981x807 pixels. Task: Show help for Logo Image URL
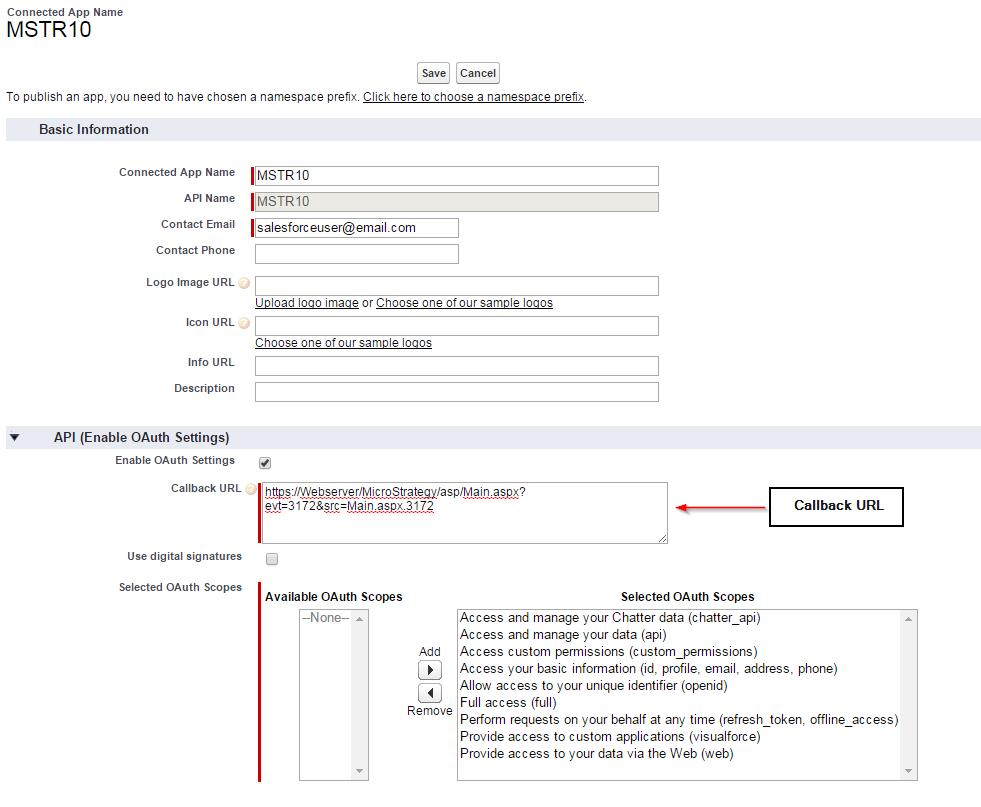244,283
